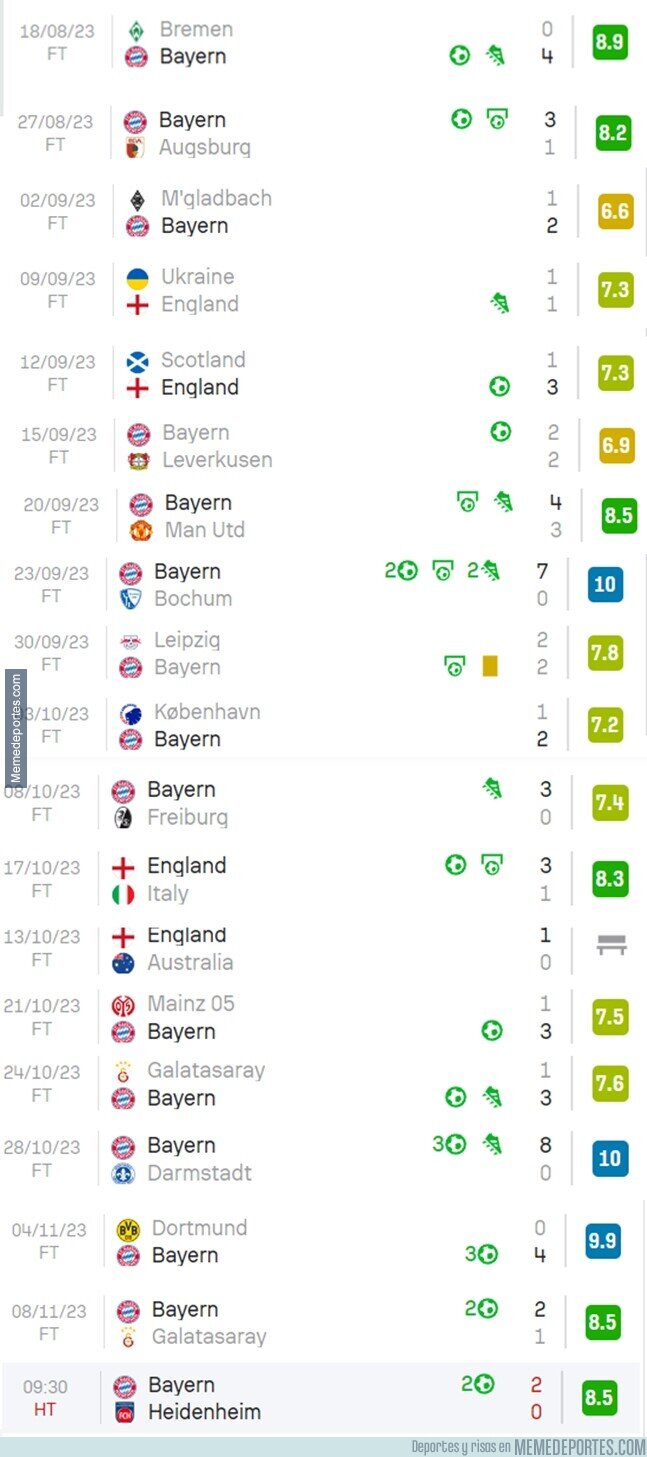Select the Scotland flag icon
Viewport: 647px width, 1457px height.
pos(138,361)
